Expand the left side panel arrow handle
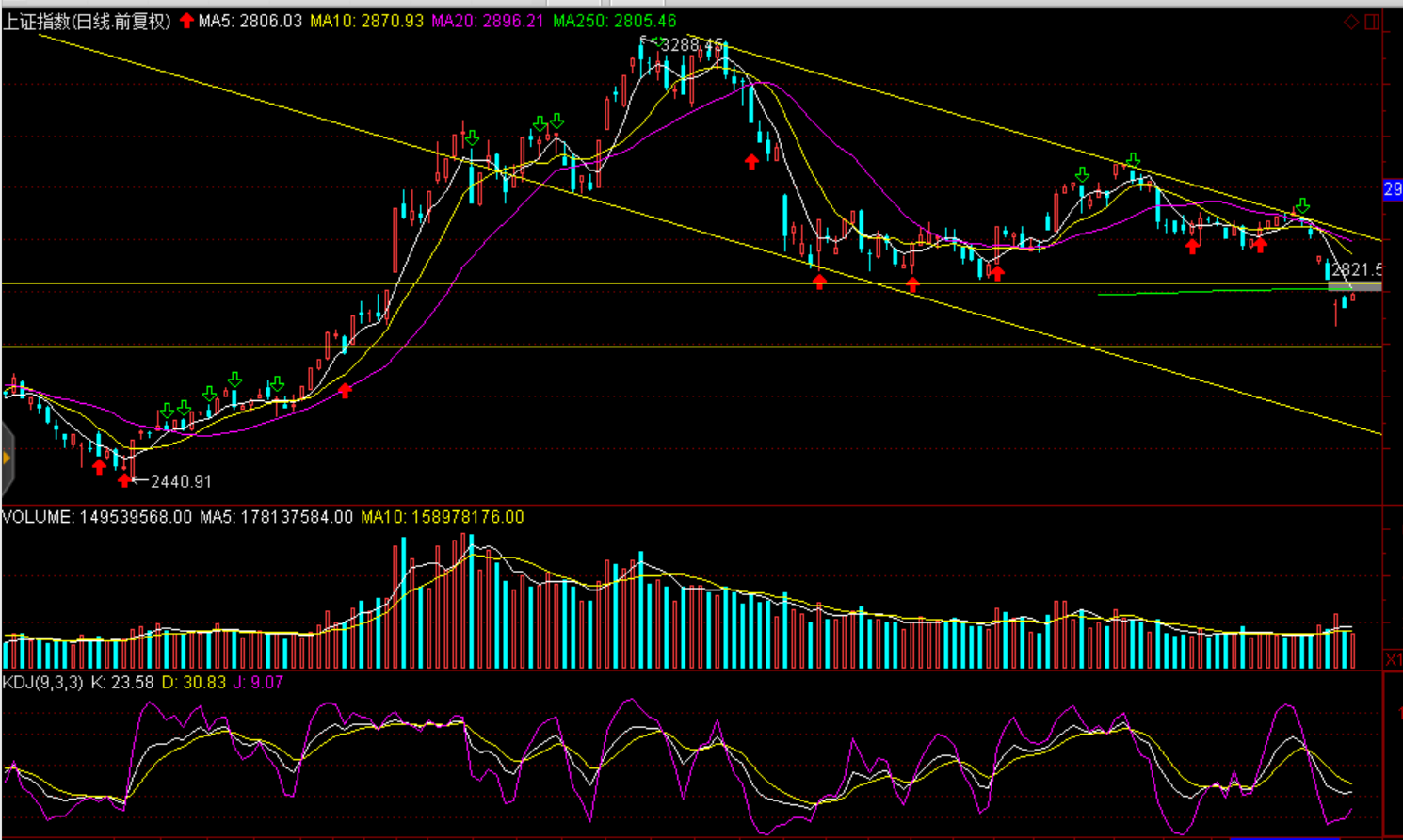The width and height of the screenshot is (1403, 840). pos(7,459)
